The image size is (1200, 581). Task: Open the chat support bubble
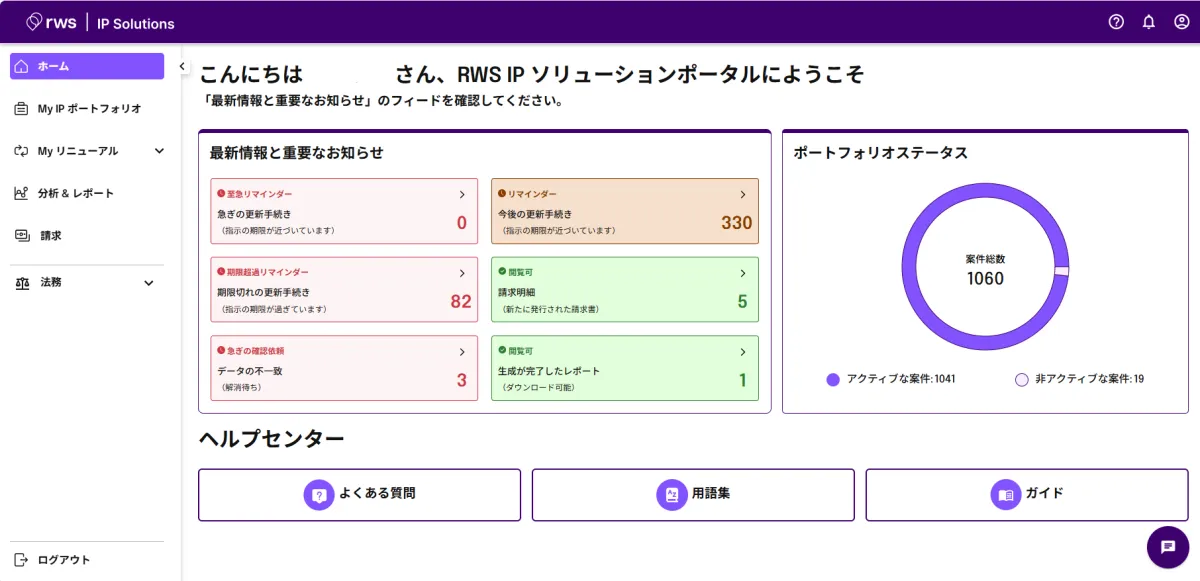tap(1167, 547)
